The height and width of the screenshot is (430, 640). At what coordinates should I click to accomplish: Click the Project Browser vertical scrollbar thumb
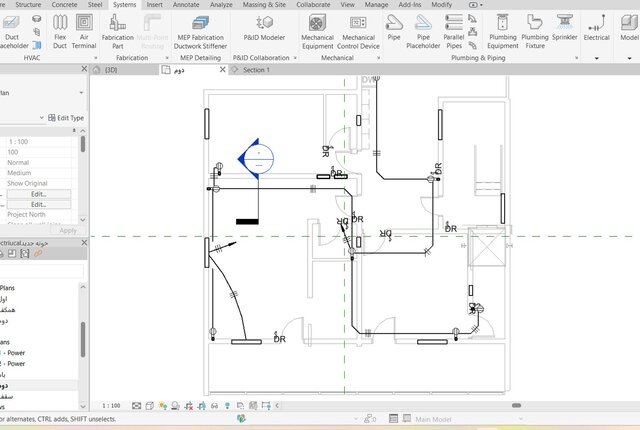(x=83, y=339)
